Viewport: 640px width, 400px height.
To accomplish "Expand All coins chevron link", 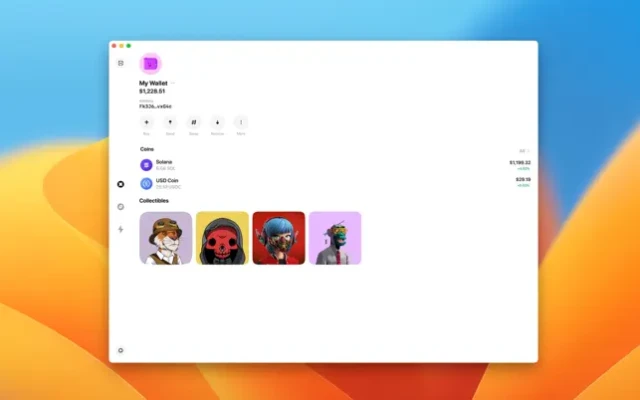I will coord(524,151).
